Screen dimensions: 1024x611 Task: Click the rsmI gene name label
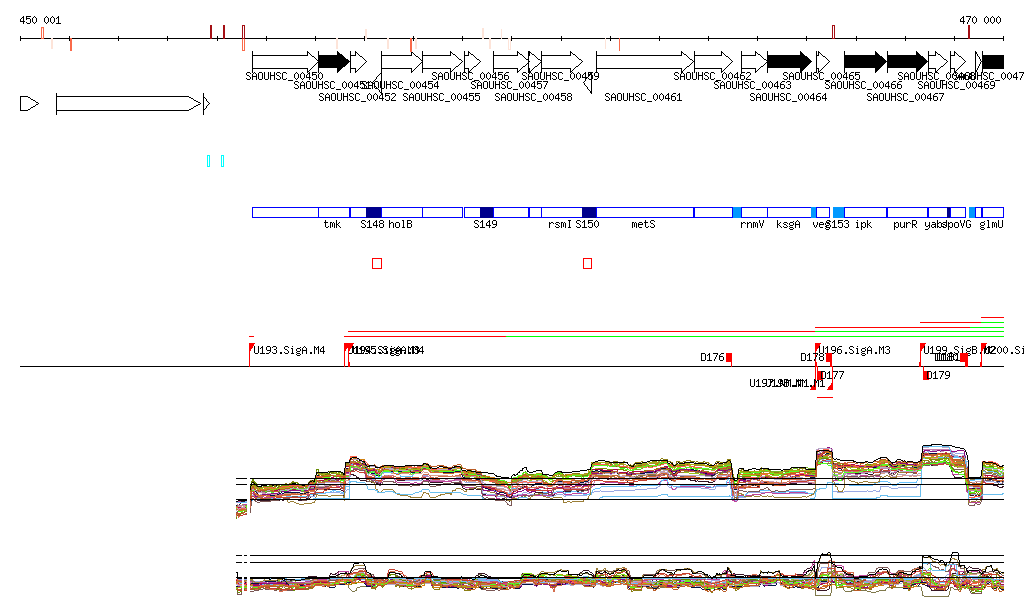(560, 224)
